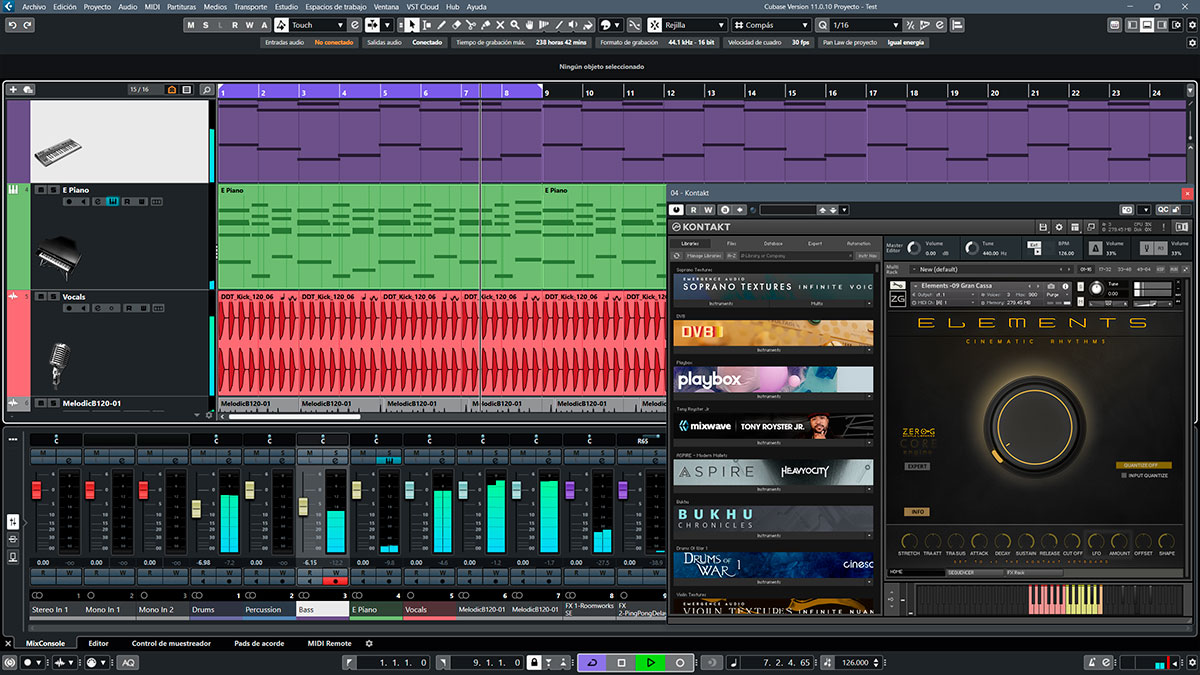This screenshot has height=675, width=1200.
Task: Select the Split scissors tool
Action: pos(470,24)
